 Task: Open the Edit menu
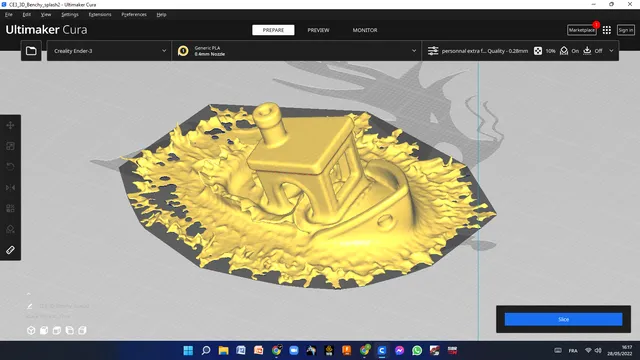coord(27,14)
